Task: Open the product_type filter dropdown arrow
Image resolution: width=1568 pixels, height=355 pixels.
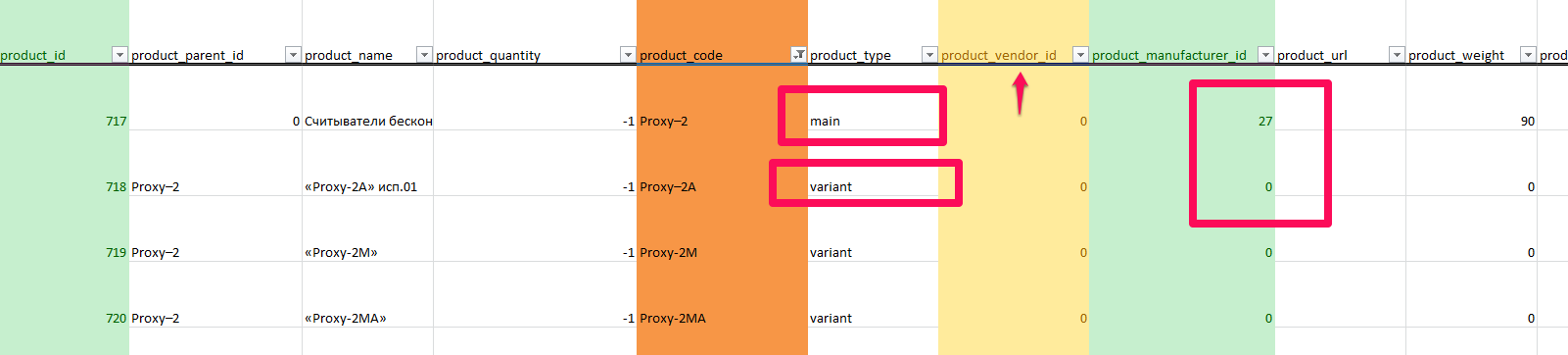Action: (x=929, y=55)
